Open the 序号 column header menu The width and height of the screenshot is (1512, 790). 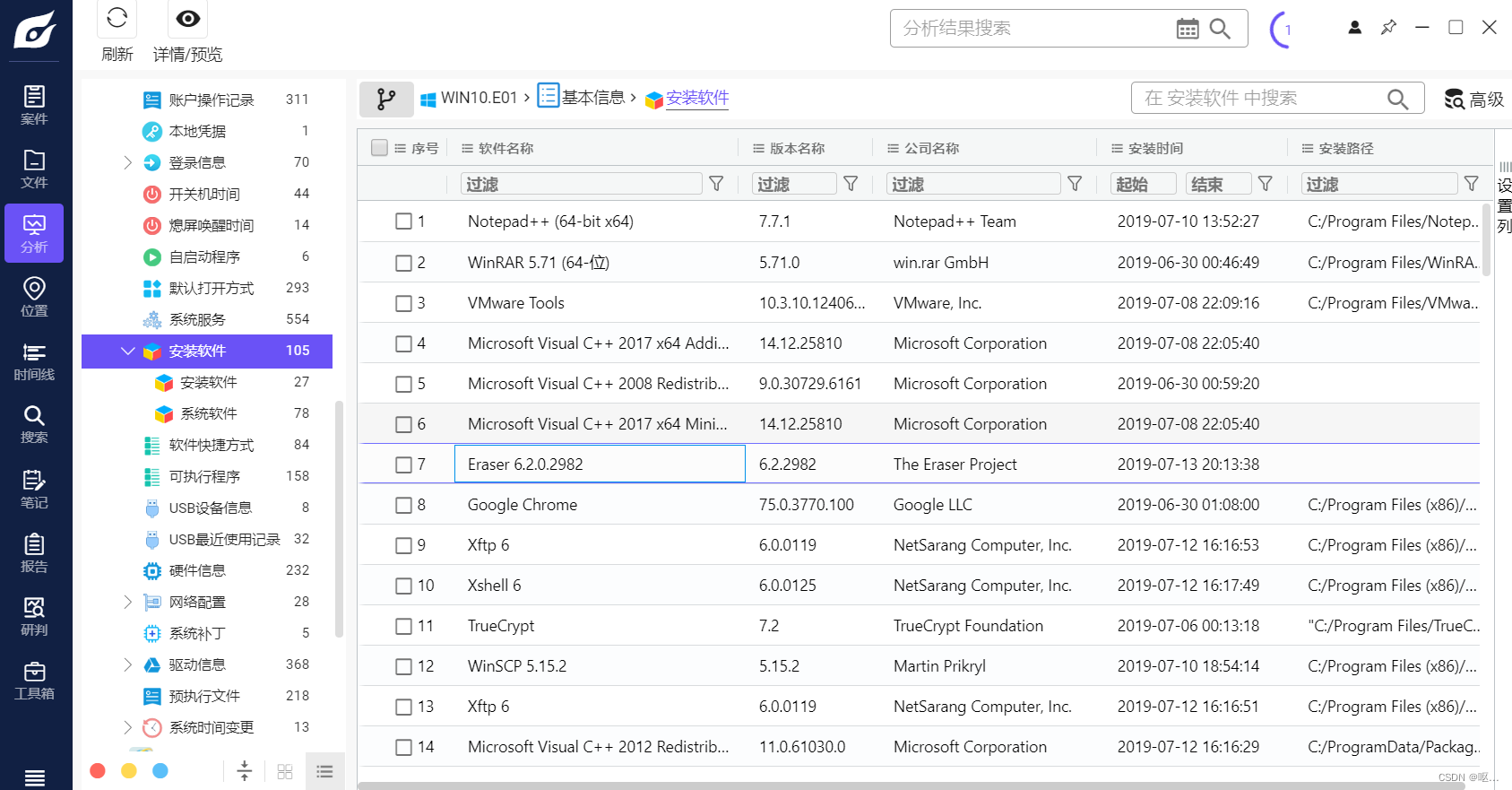(x=400, y=149)
